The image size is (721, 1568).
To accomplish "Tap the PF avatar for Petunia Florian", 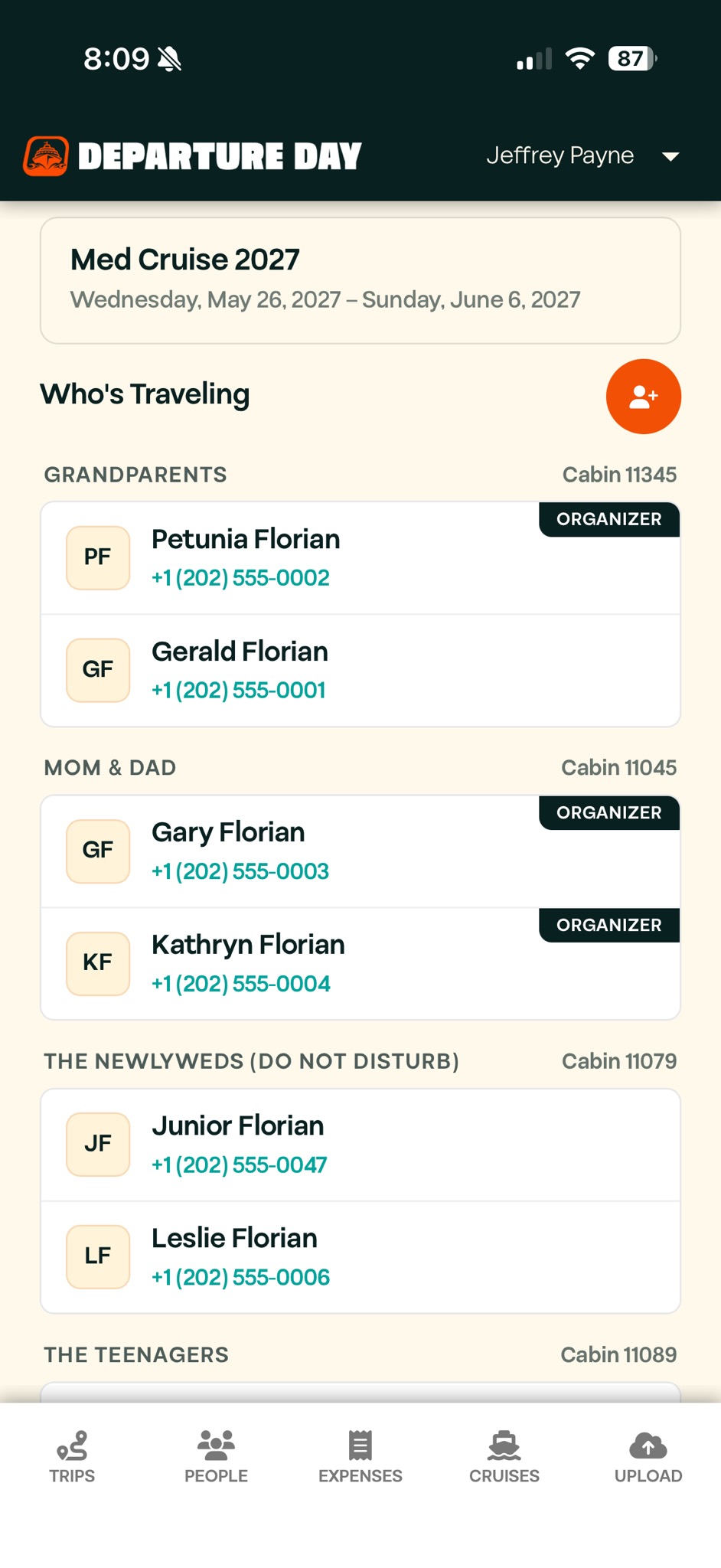I will click(98, 557).
